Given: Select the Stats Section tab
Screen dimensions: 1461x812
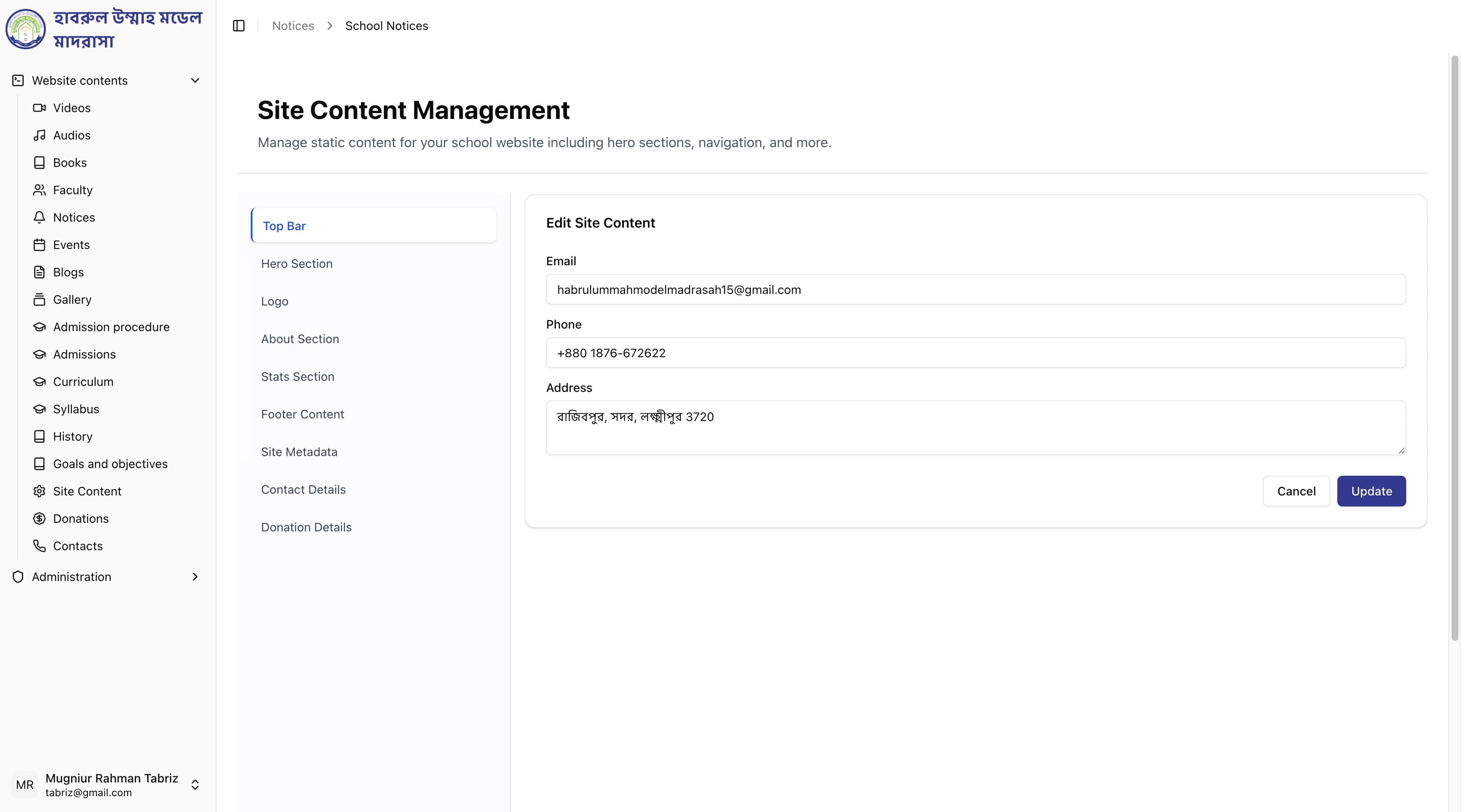Looking at the screenshot, I should (x=374, y=376).
